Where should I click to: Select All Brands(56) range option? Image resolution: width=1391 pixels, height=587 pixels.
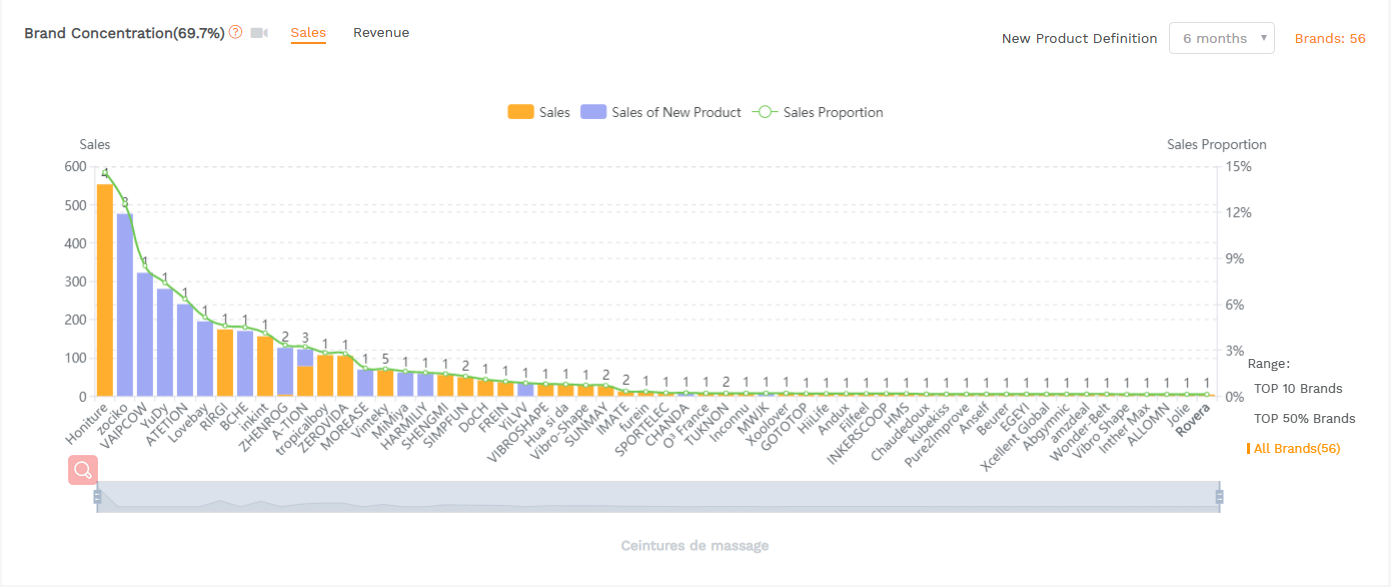(1297, 448)
